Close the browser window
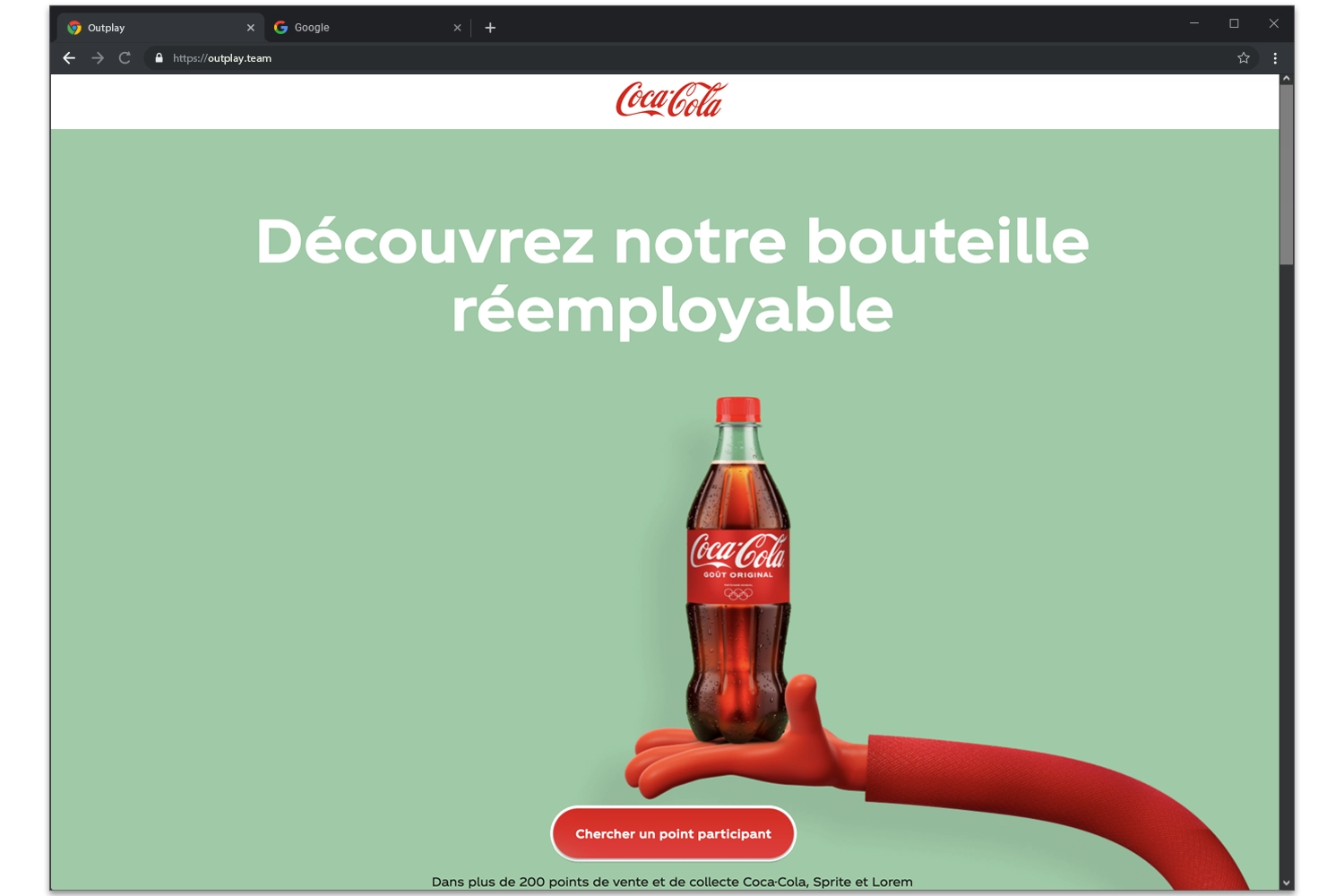1344x896 pixels. (x=1273, y=23)
